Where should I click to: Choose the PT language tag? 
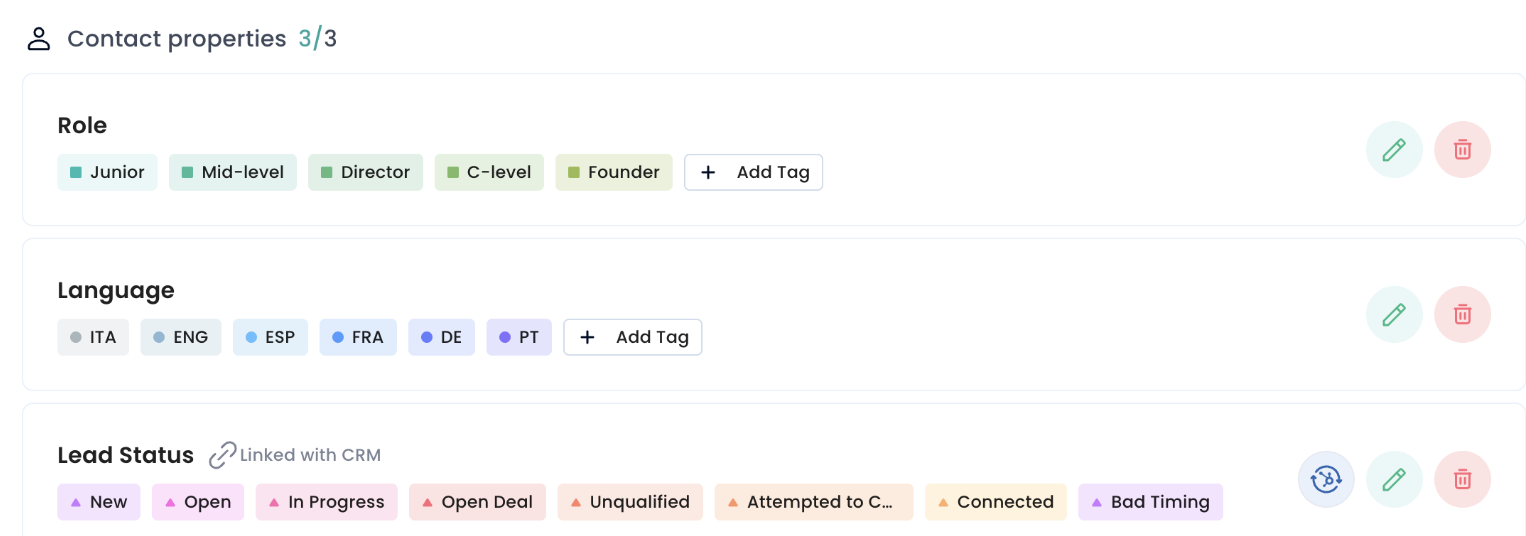[519, 337]
